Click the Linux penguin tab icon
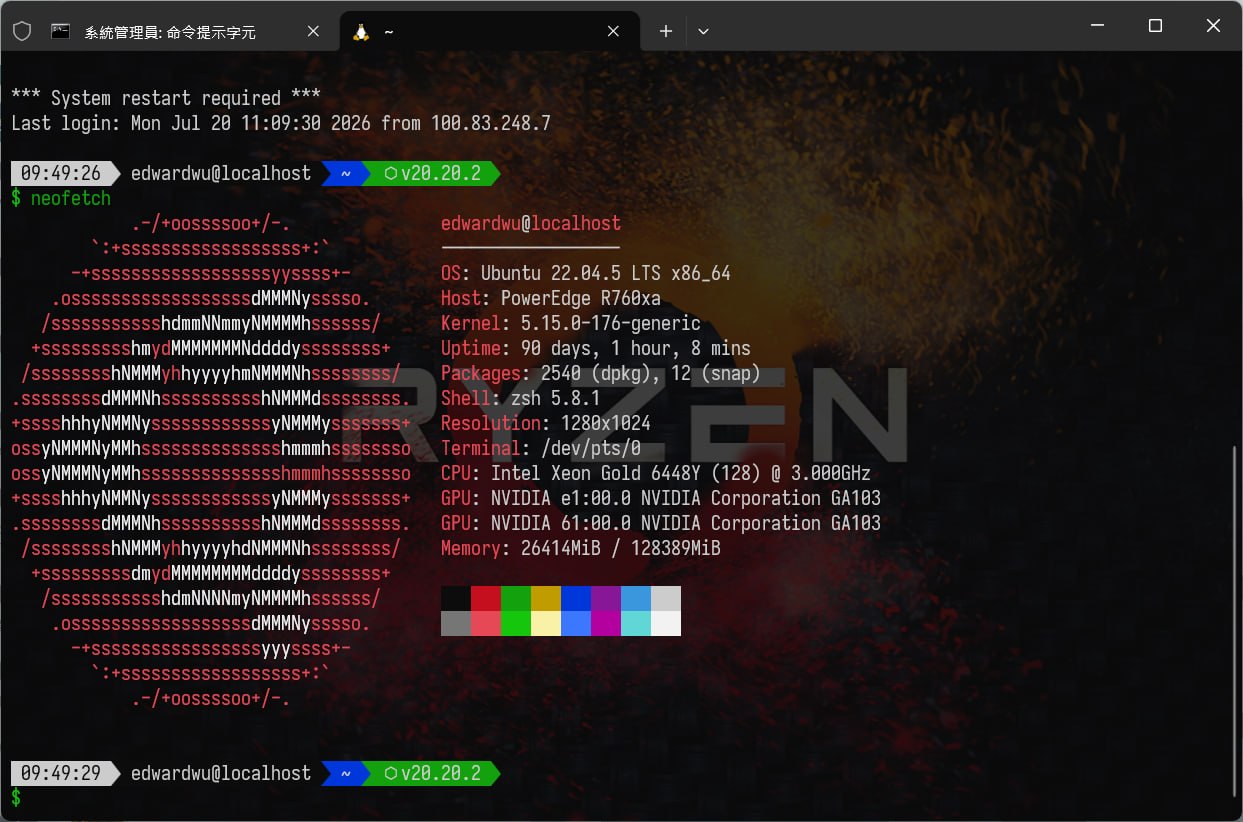Screen dimensions: 1243x822 coord(361,31)
